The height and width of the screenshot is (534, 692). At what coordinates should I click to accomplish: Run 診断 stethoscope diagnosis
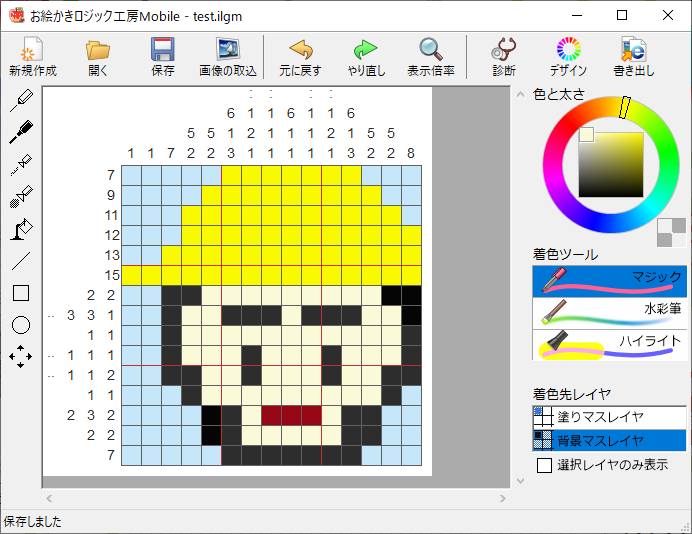click(504, 56)
